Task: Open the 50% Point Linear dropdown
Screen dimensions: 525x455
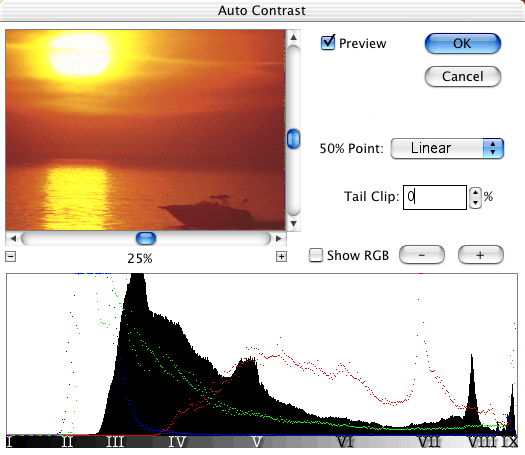Action: 447,148
